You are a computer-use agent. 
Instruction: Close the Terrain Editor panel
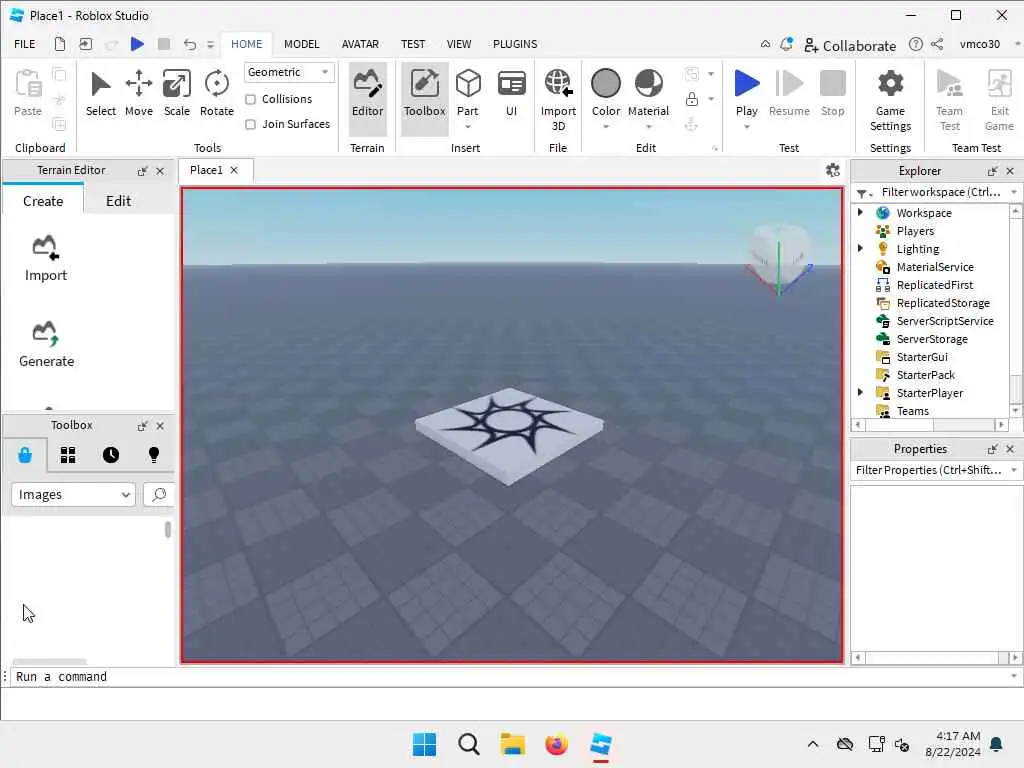(x=160, y=171)
